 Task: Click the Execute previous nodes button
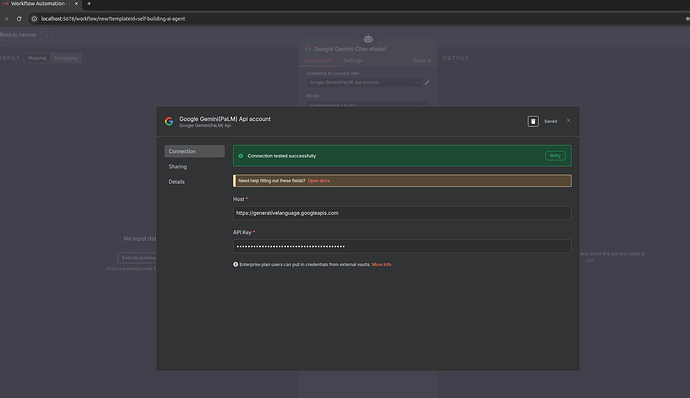point(137,258)
